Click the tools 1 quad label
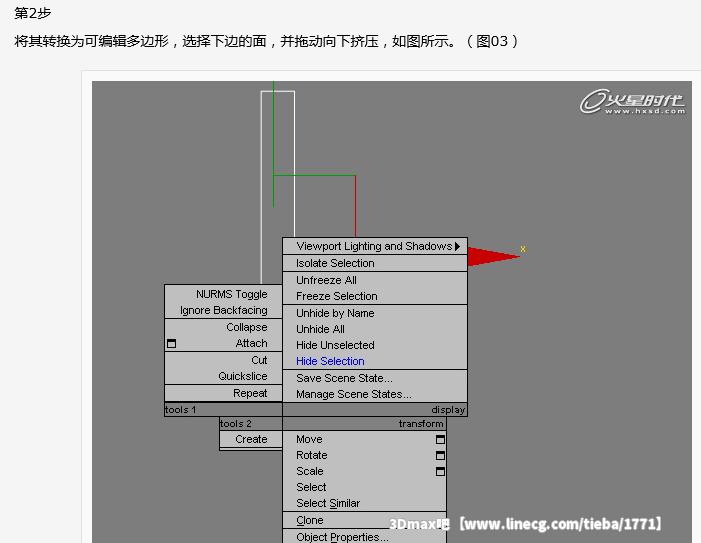The height and width of the screenshot is (543, 701). pos(180,410)
